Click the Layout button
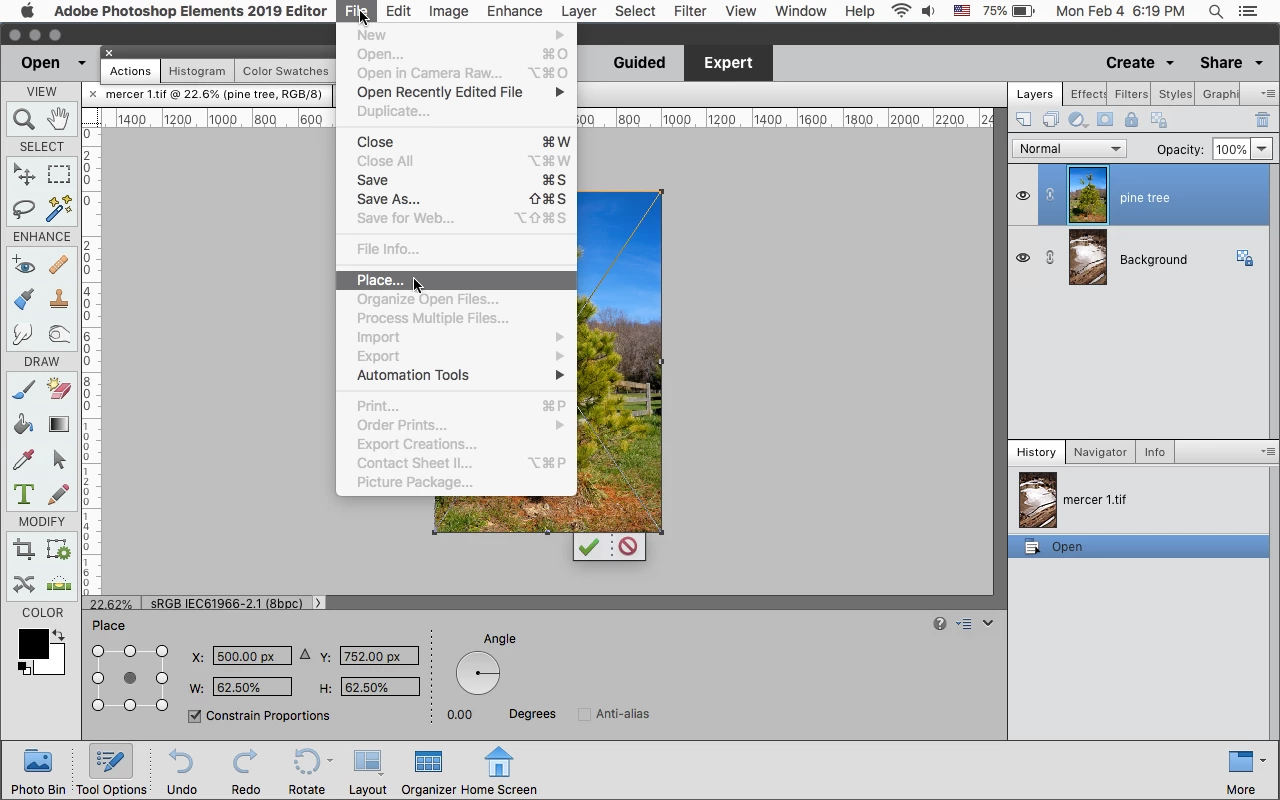This screenshot has height=800, width=1280. (367, 771)
